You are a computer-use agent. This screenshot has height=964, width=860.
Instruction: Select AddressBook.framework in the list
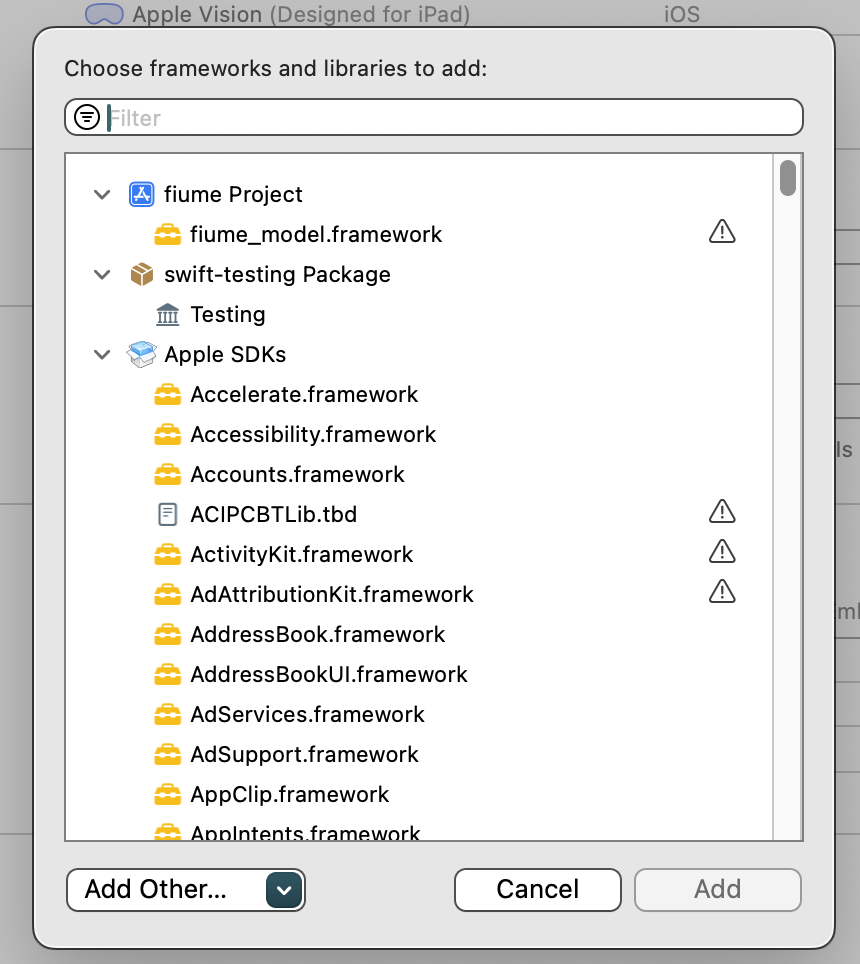pos(419,634)
